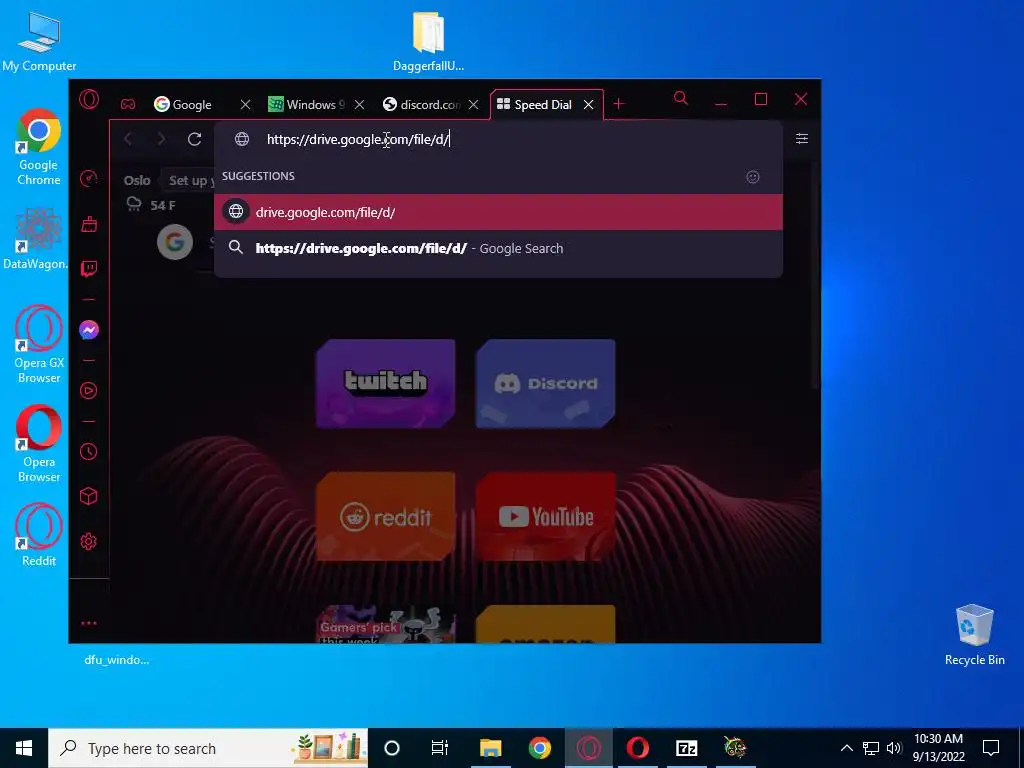Screen dimensions: 1024x768
Task: Click the globe icon in address bar
Action: tap(242, 139)
